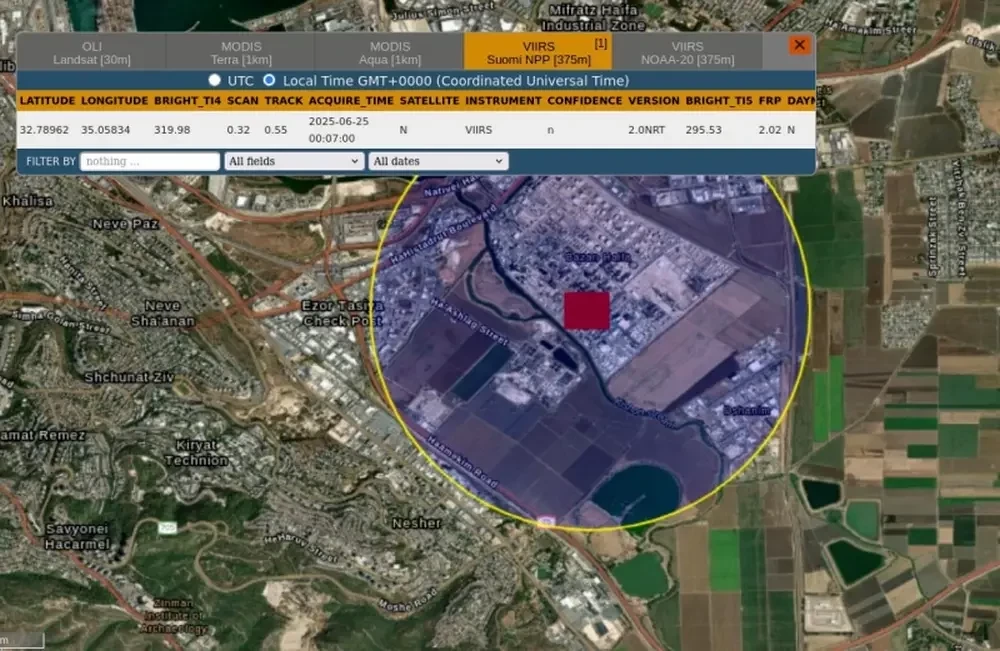Click the CONFIDENCE column header

coord(584,101)
